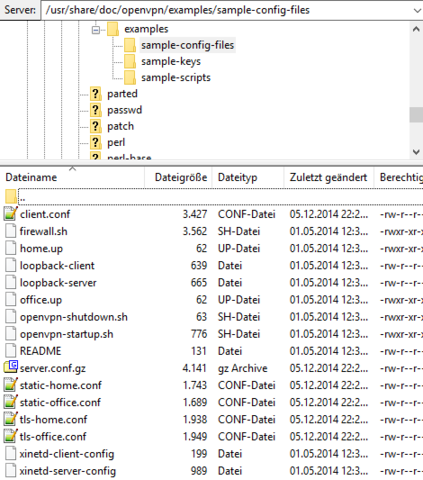The height and width of the screenshot is (480, 423).
Task: Select the sample-scripts folder in tree
Action: (x=176, y=78)
